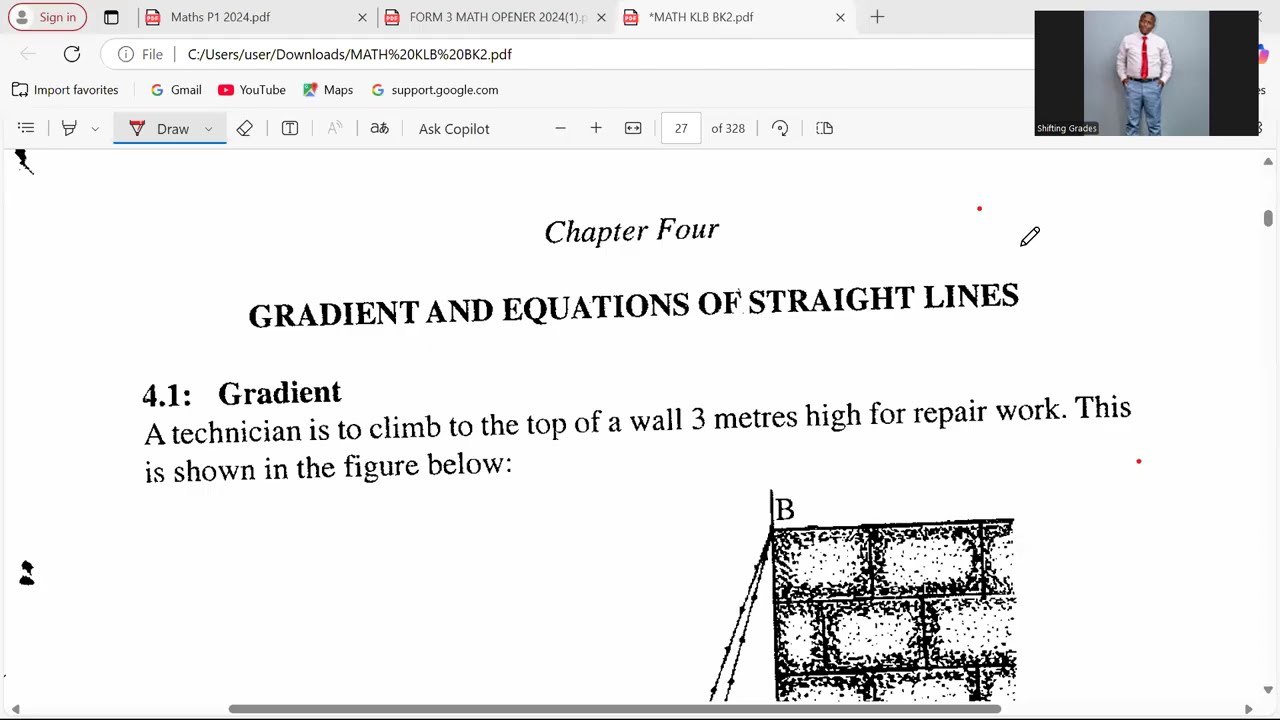
Task: Refresh the current page
Action: (x=72, y=54)
